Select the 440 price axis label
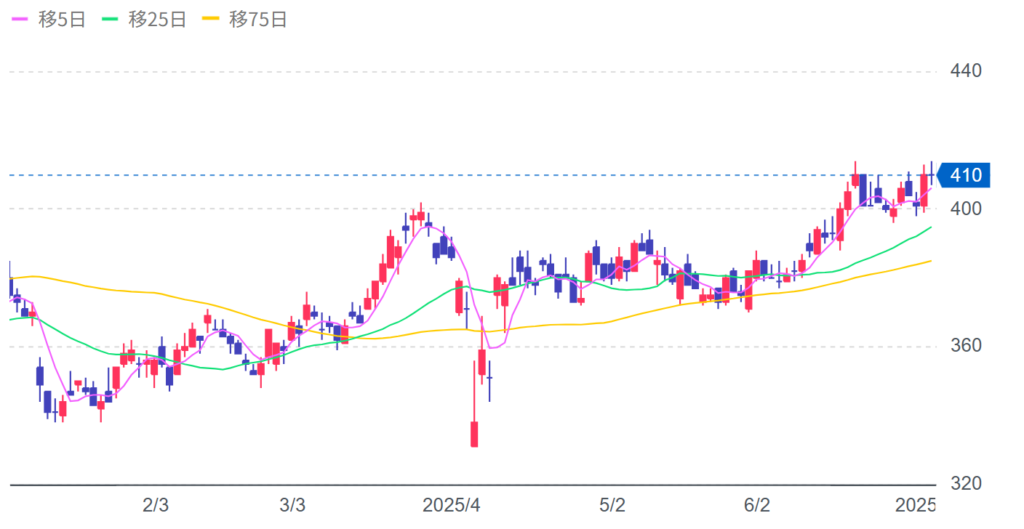This screenshot has width=1024, height=529. coord(965,71)
